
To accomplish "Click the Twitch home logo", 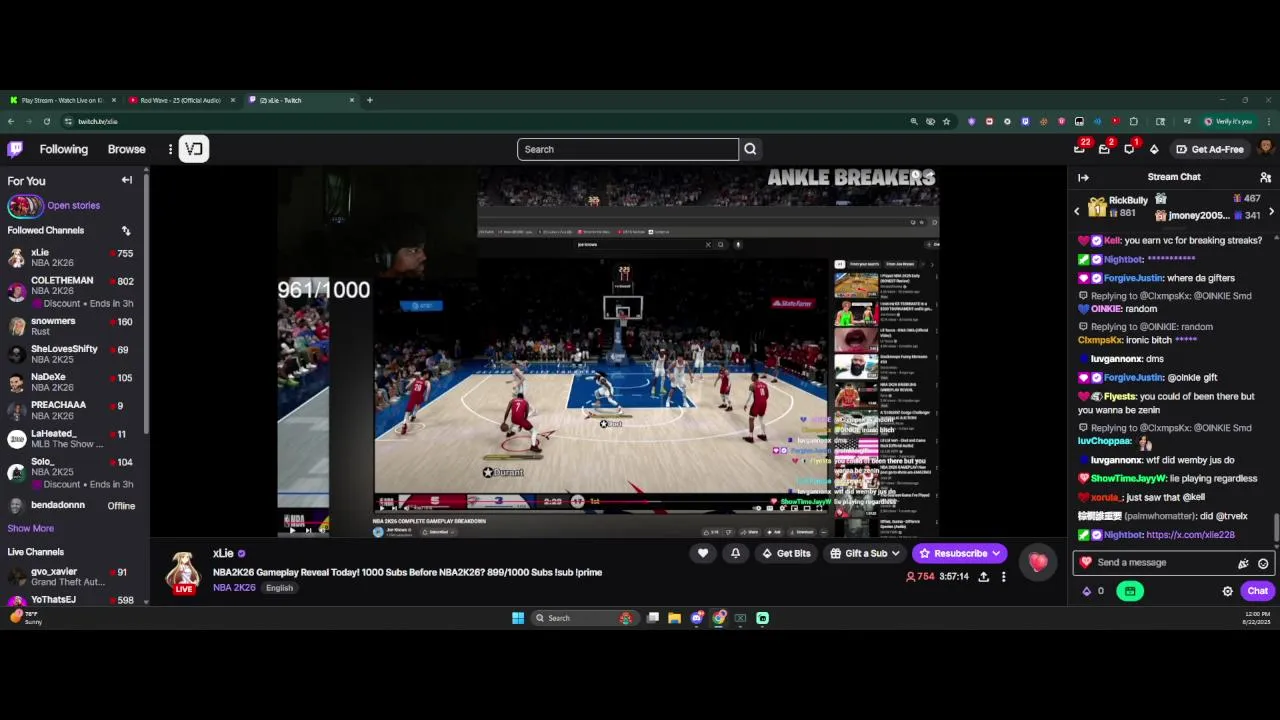I will pos(15,149).
